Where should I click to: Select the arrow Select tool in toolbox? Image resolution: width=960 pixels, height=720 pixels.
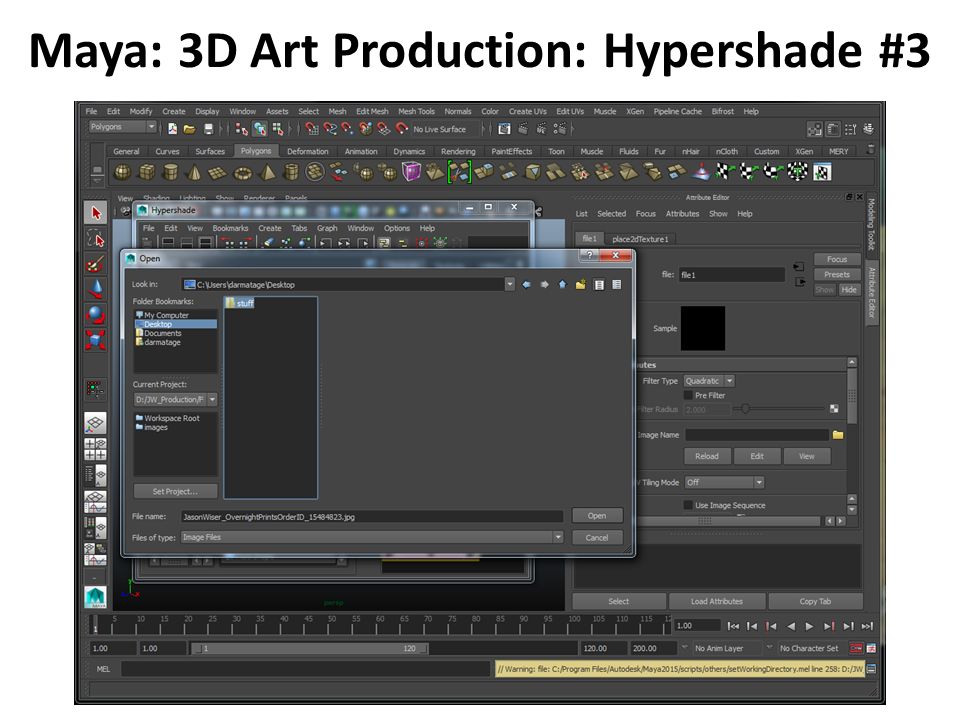coord(96,212)
